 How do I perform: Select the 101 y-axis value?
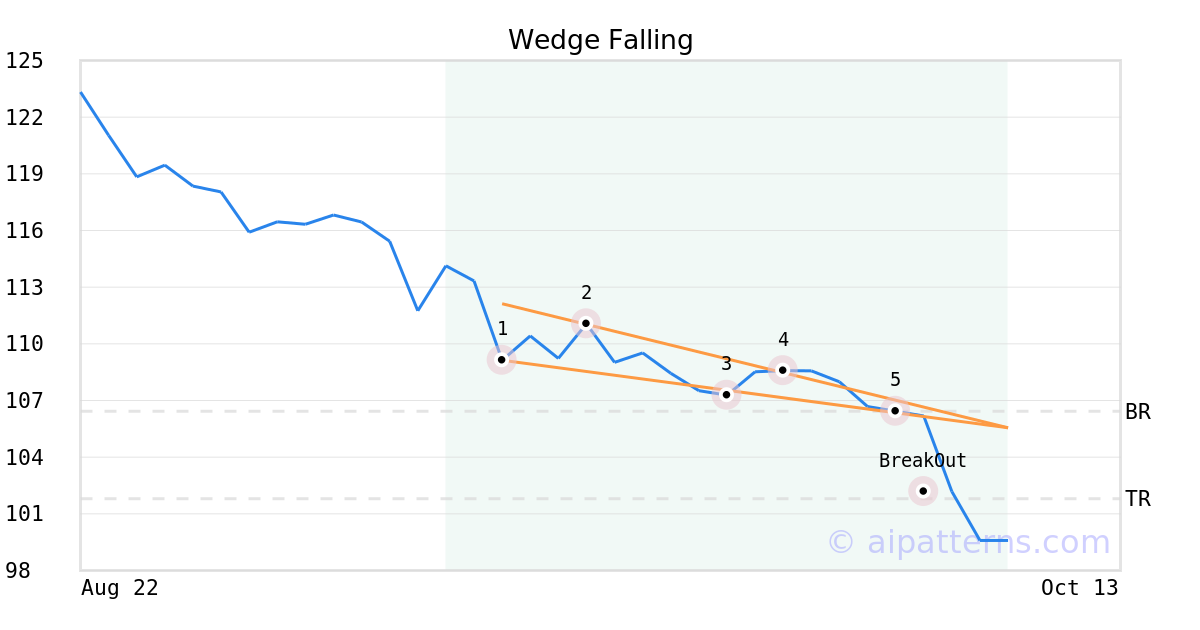24,514
